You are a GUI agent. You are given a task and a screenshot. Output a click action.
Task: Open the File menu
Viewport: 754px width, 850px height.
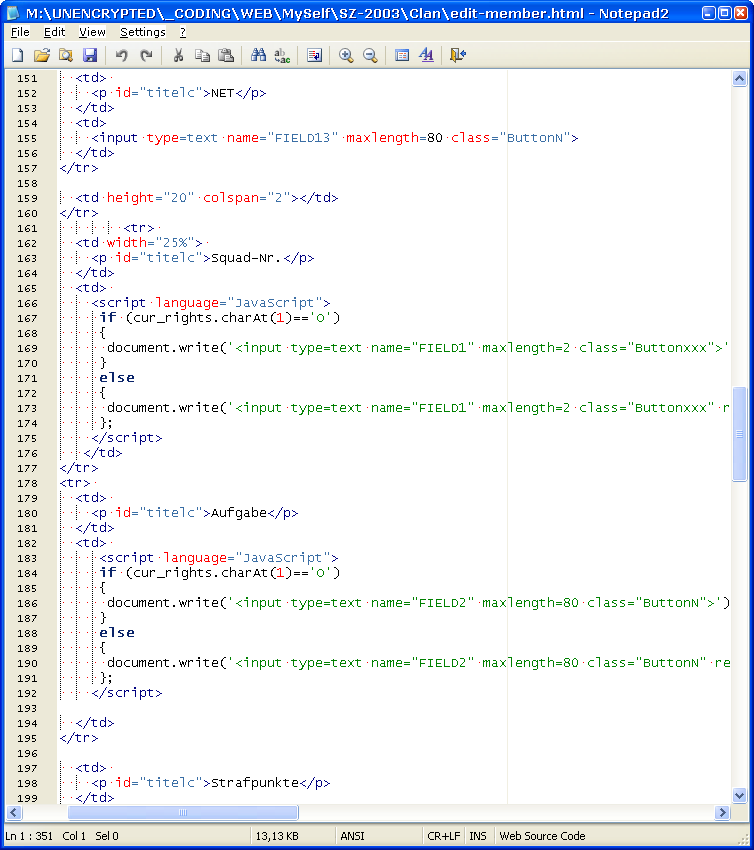[20, 32]
